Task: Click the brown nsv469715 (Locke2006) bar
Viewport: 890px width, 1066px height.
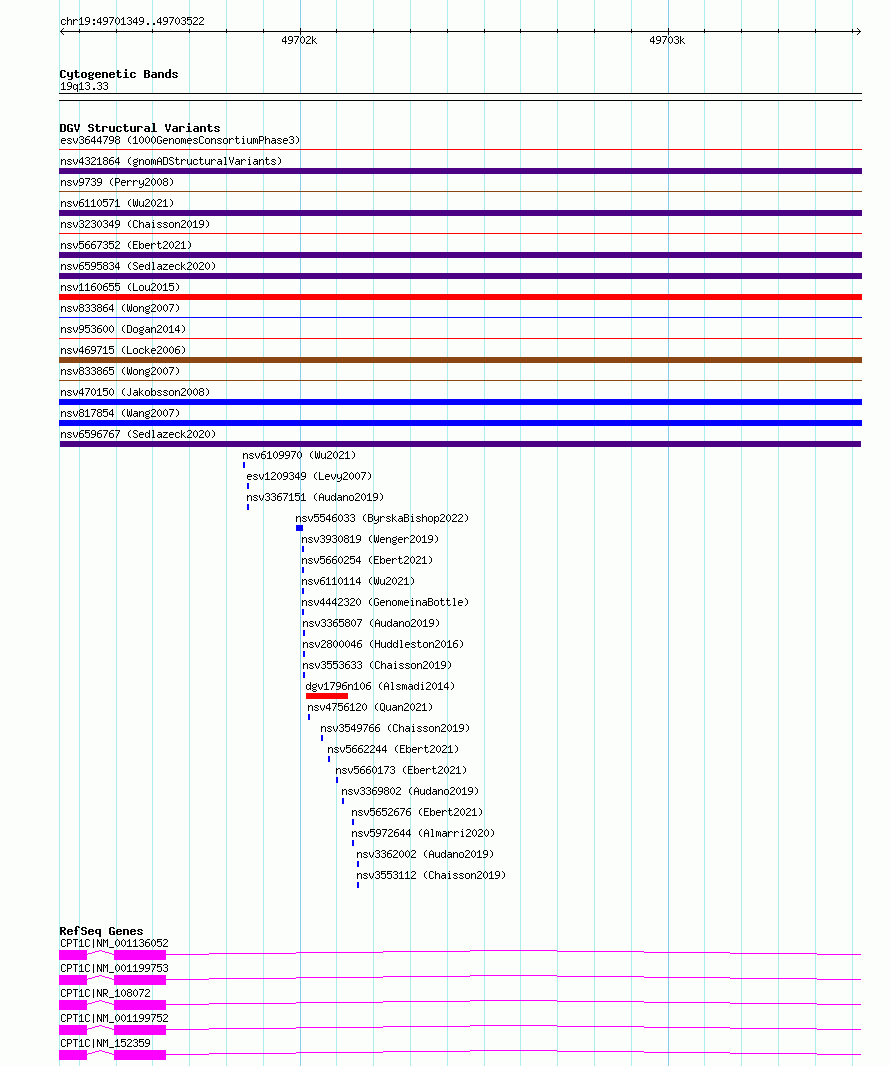Action: (460, 360)
